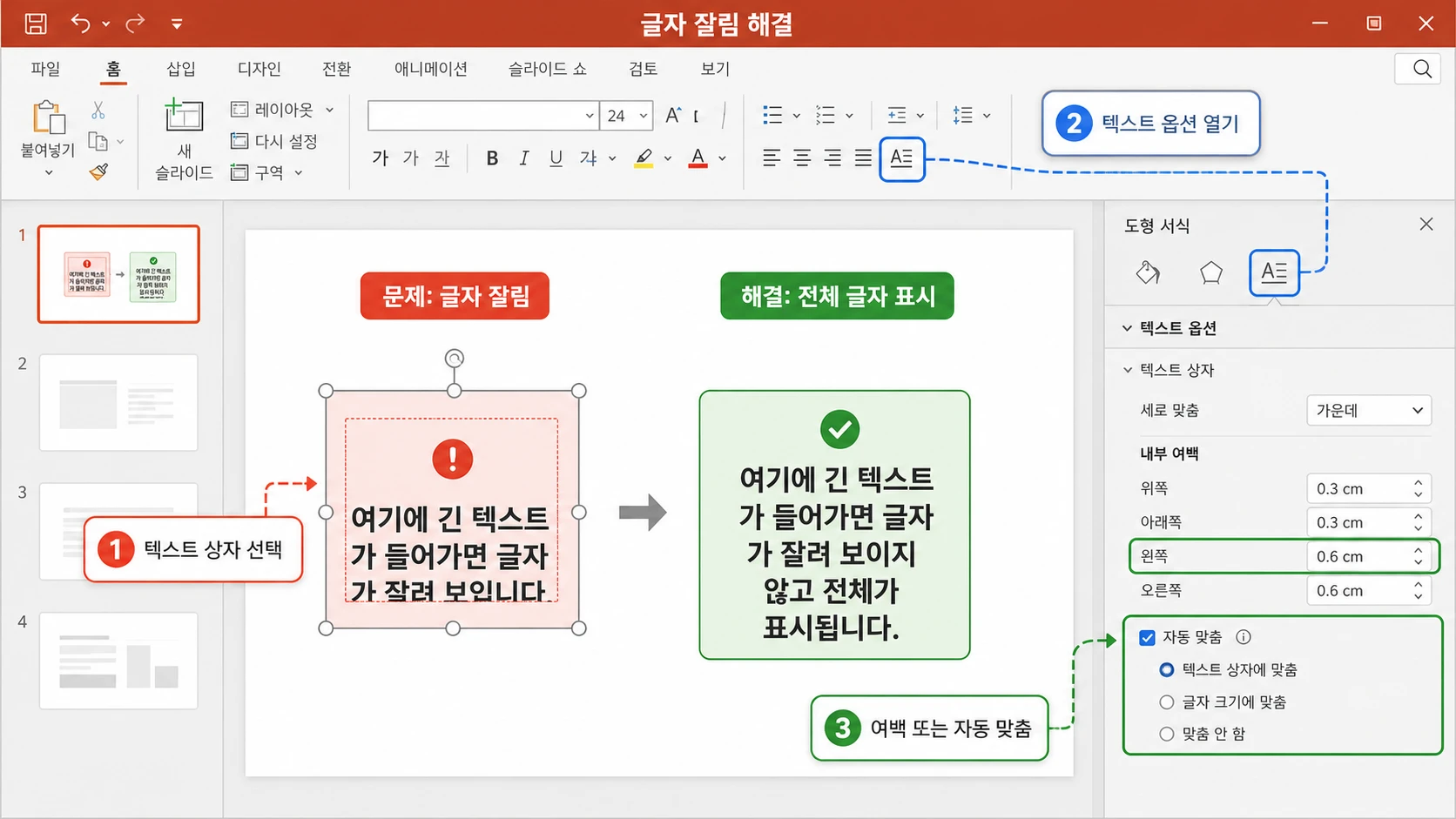The height and width of the screenshot is (819, 1456).
Task: Increase font size with the A caret
Action: 673,115
